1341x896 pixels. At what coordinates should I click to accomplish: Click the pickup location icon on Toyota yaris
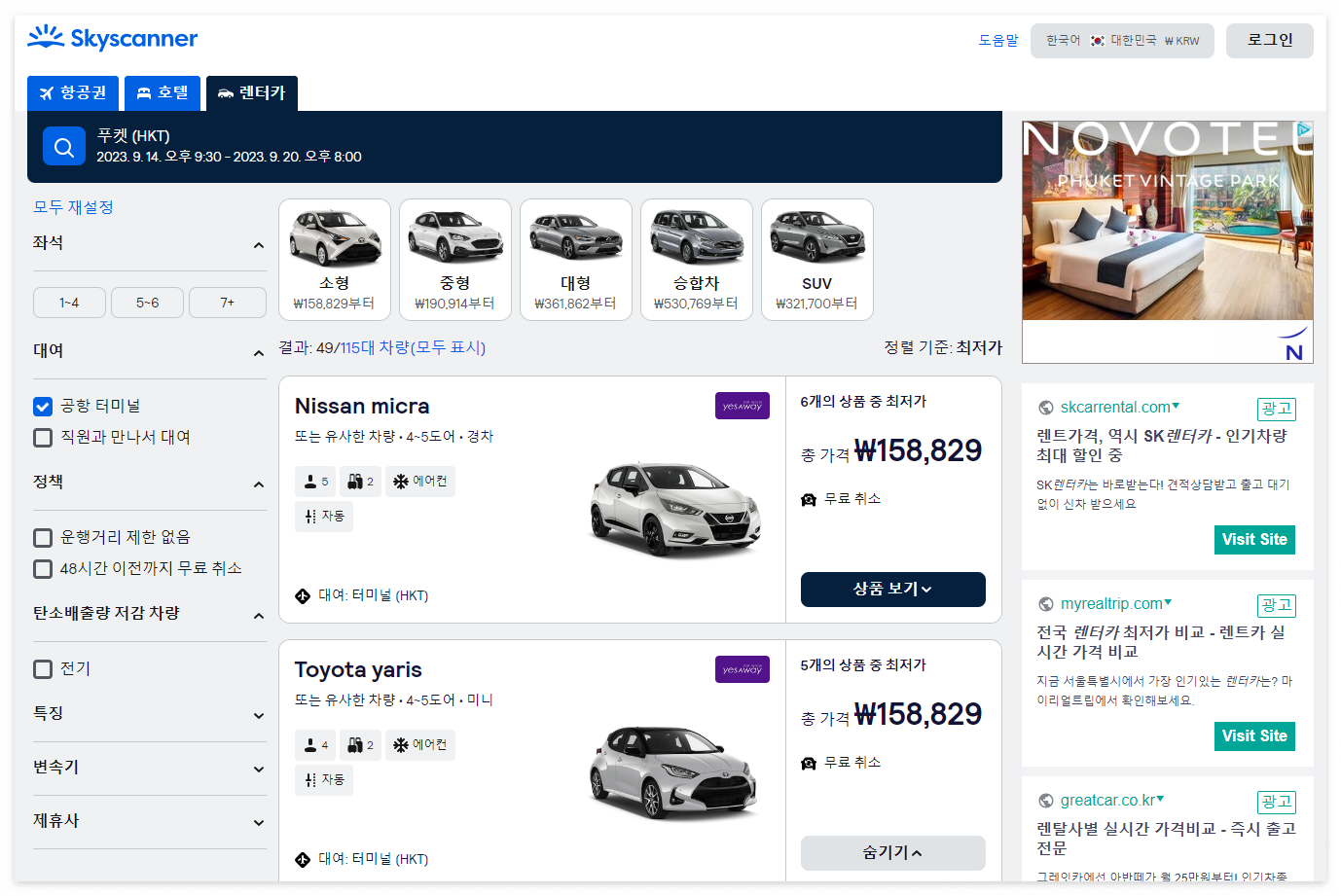point(303,859)
